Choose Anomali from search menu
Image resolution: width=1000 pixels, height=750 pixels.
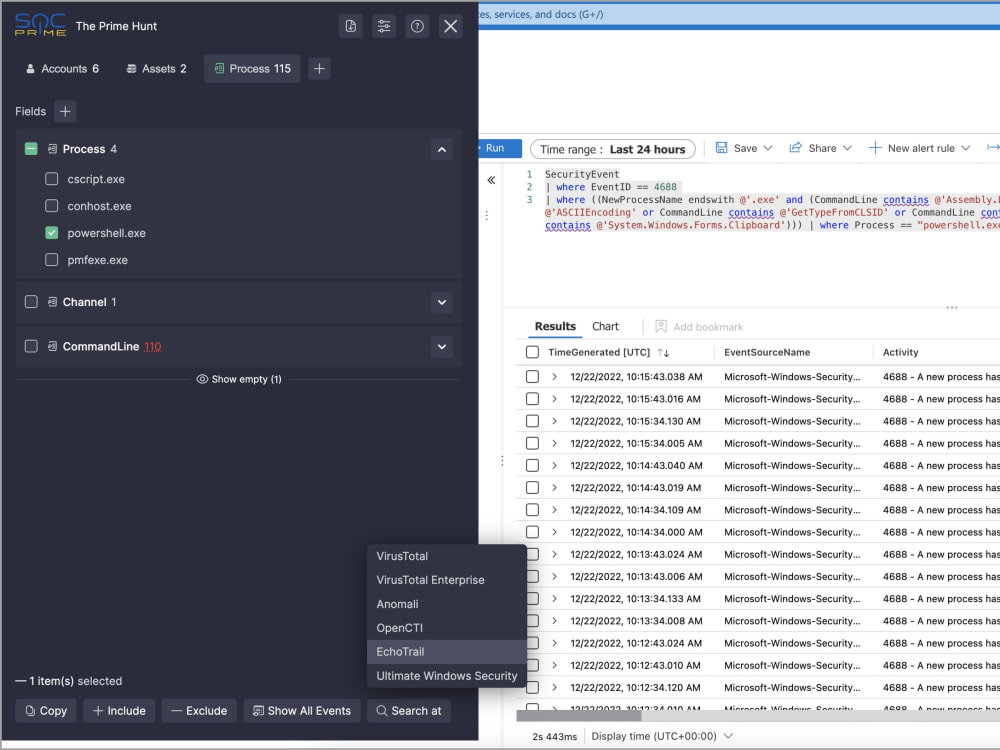click(446, 605)
